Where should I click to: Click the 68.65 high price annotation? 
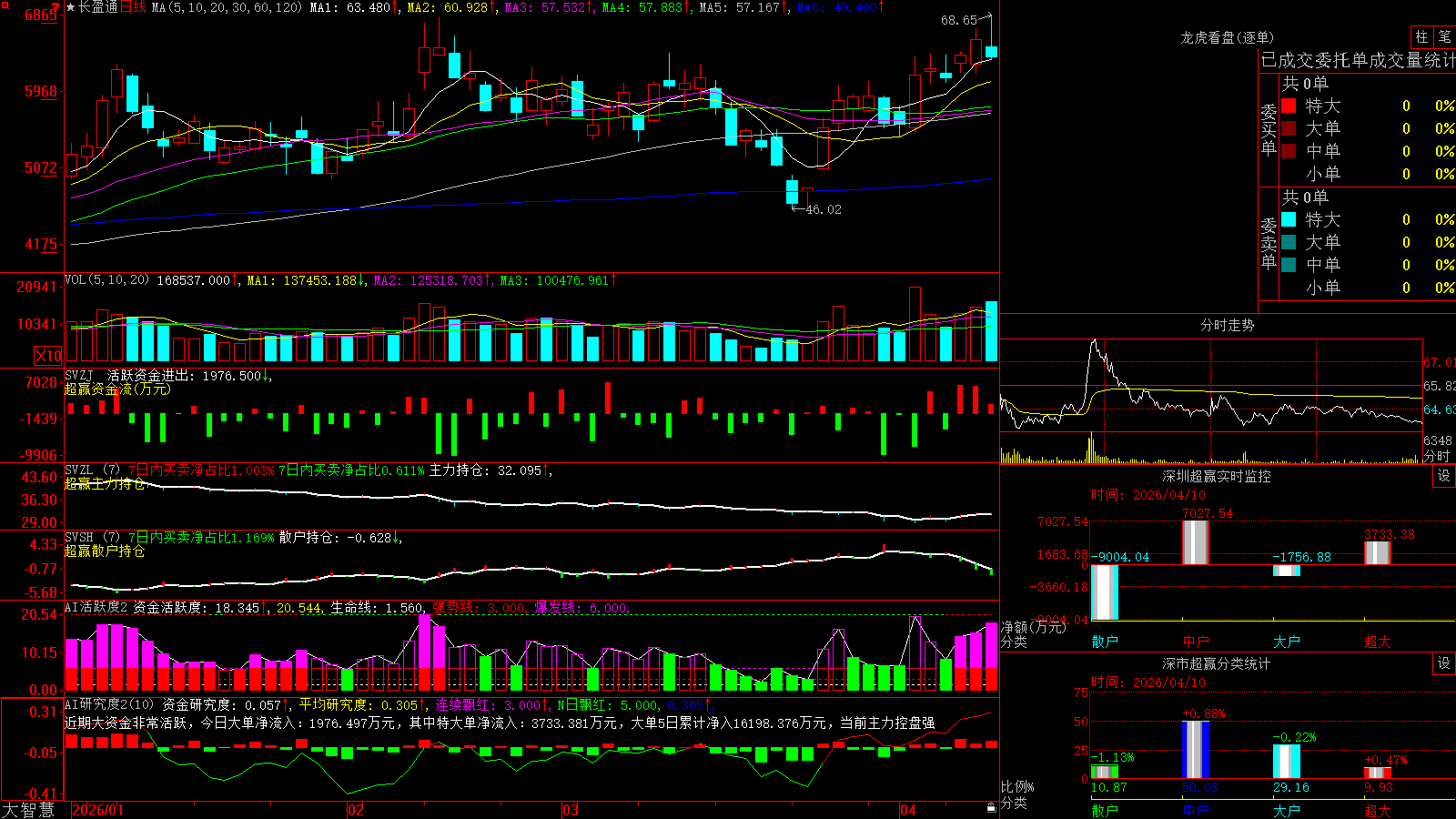(x=959, y=20)
